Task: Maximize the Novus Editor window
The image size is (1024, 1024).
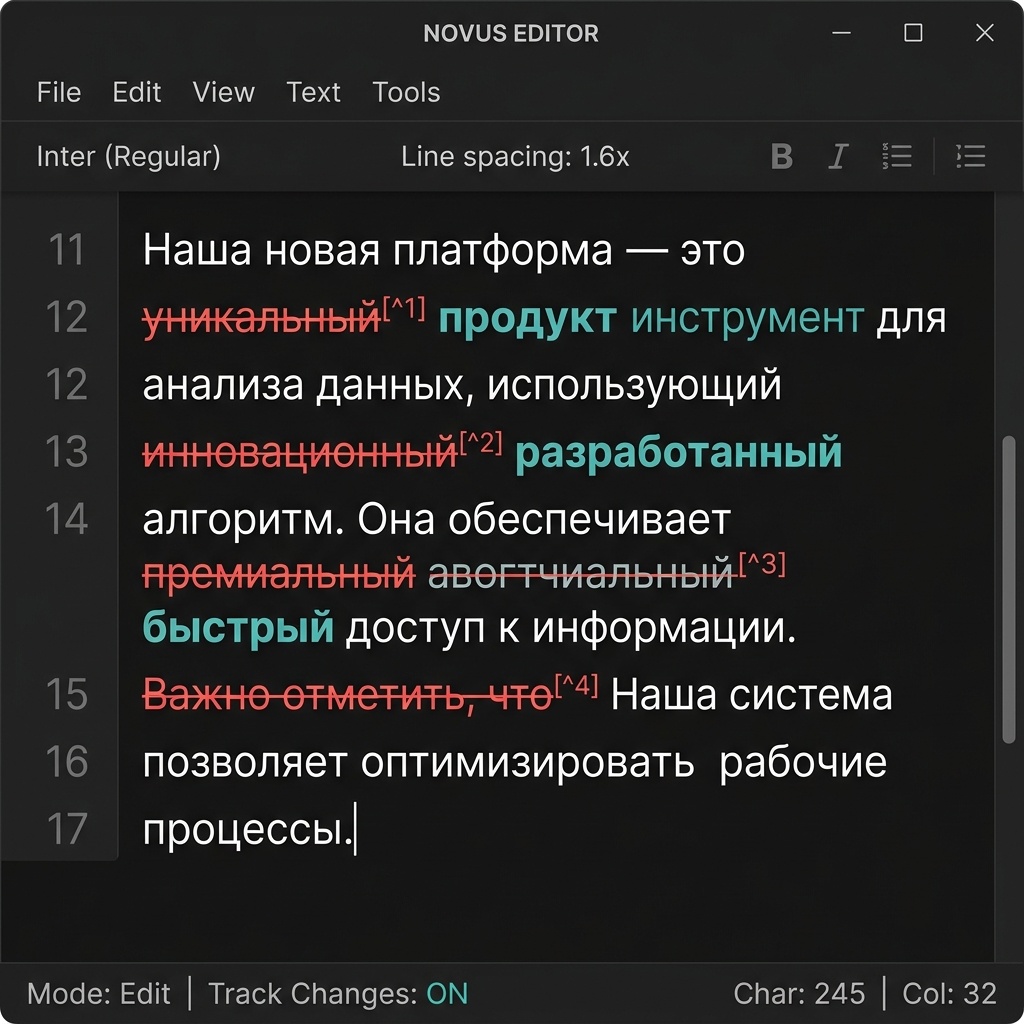Action: click(913, 33)
